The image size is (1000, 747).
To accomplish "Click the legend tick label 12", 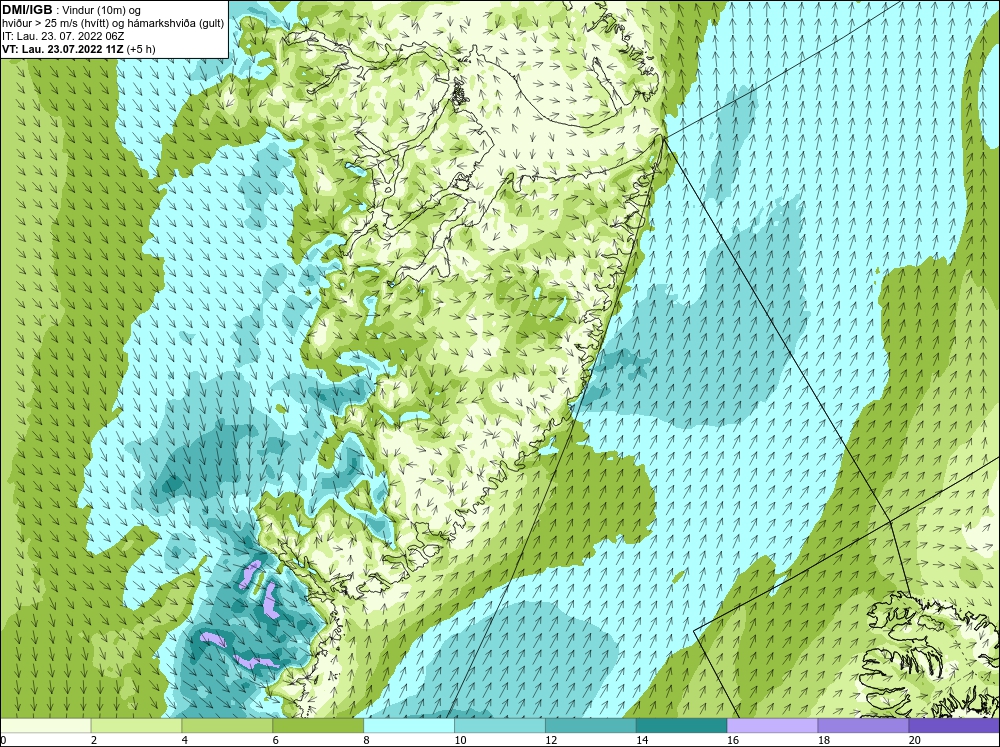I will point(551,740).
